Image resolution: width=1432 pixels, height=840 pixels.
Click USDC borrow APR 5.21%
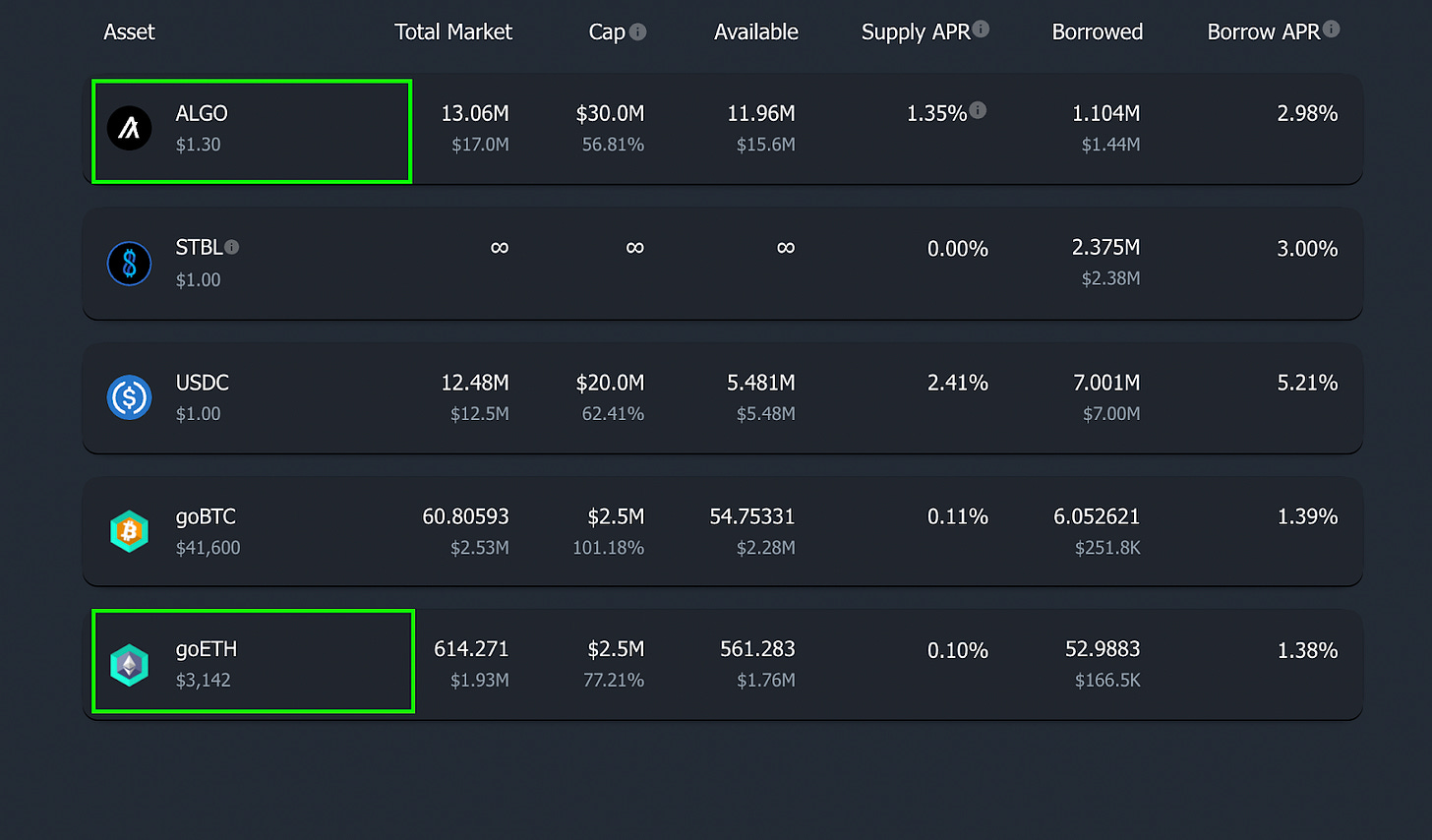(x=1307, y=383)
